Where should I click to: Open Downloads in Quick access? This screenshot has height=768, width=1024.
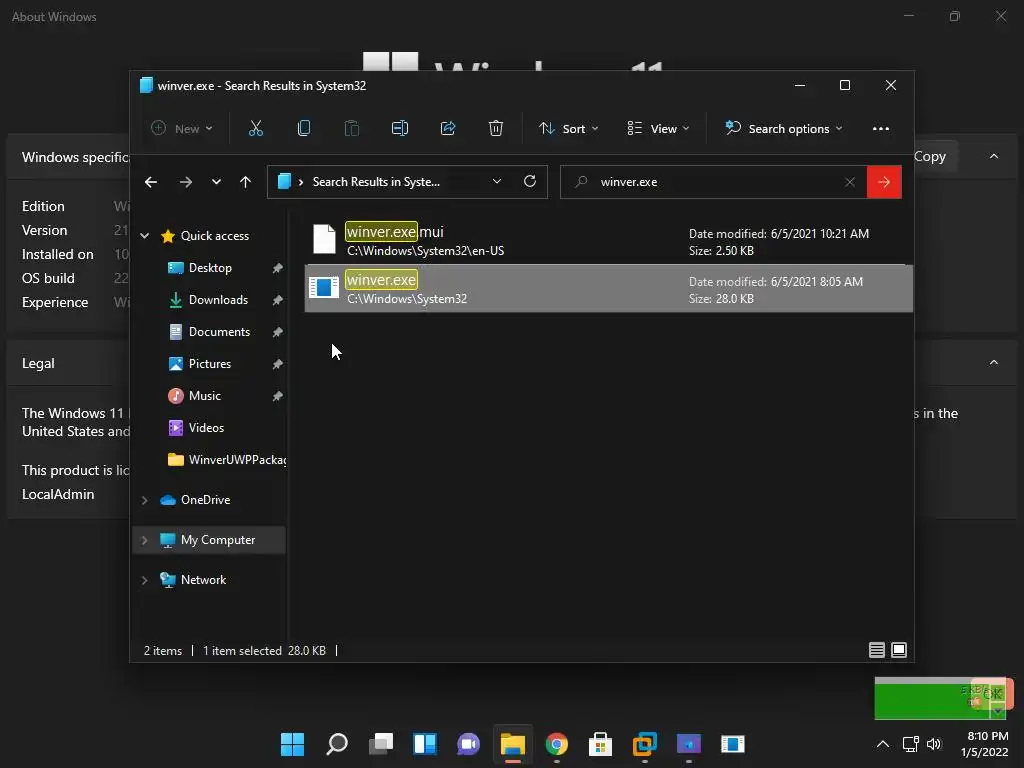[x=218, y=300]
